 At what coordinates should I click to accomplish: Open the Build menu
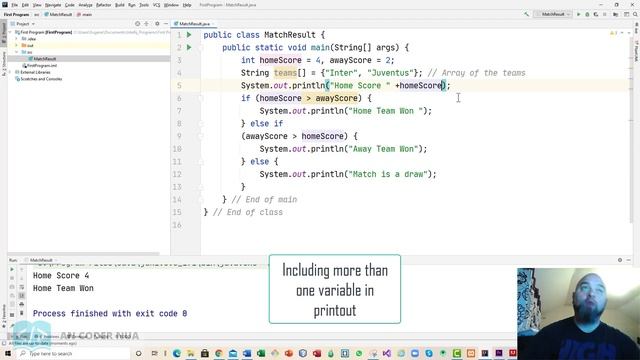tap(120, 5)
